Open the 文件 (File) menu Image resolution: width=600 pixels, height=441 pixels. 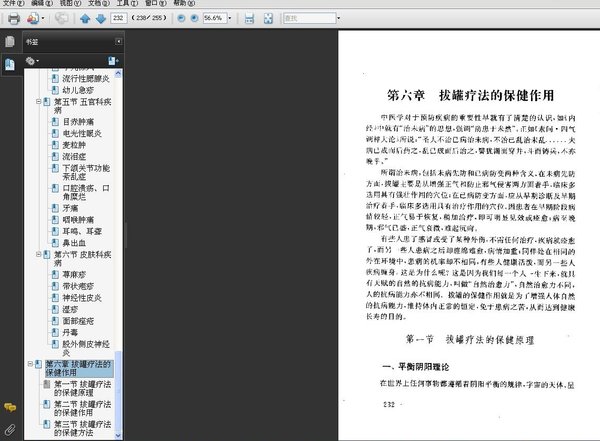coord(13,3)
